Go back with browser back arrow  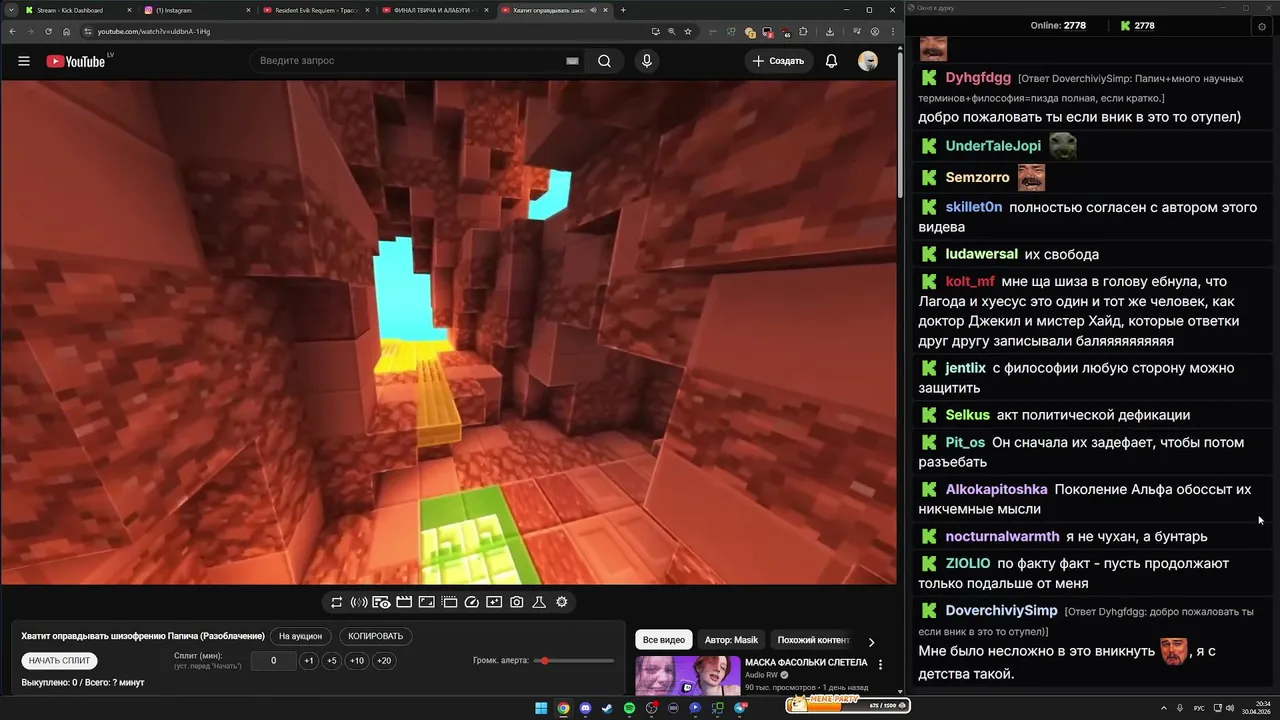pos(11,31)
